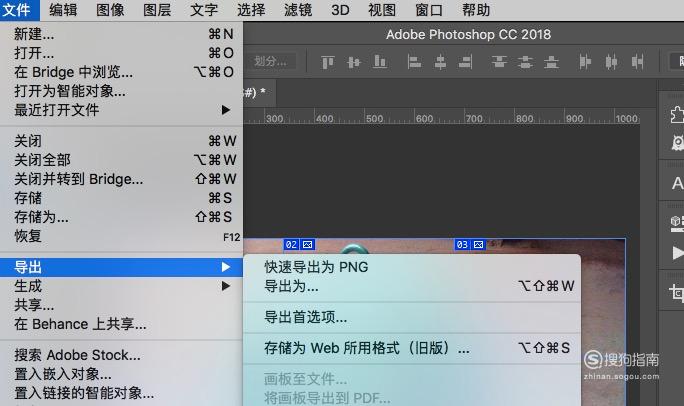The width and height of the screenshot is (684, 406).
Task: Open the 图像 menu
Action: click(110, 10)
